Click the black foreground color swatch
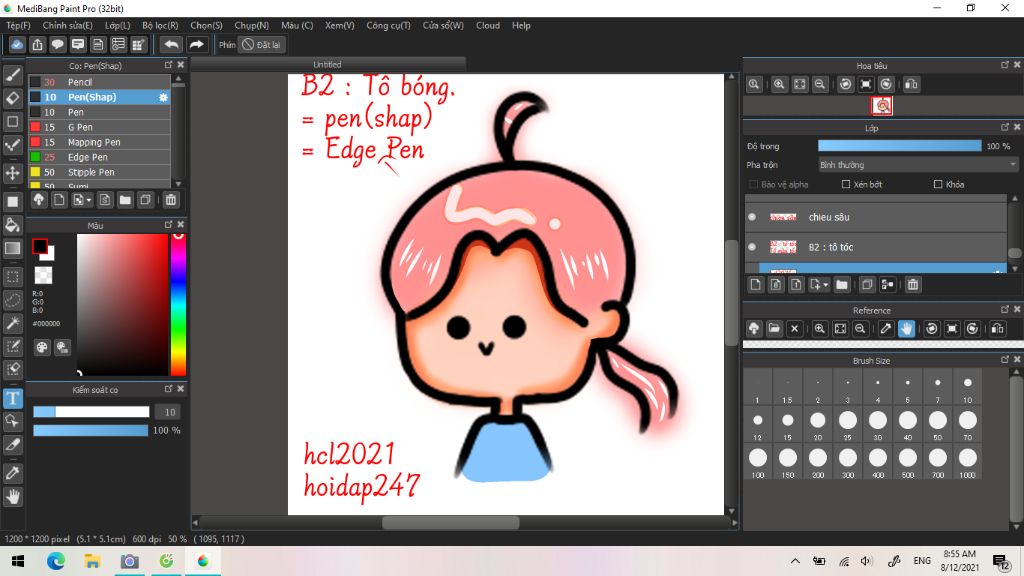1024x576 pixels. pyautogui.click(x=39, y=246)
